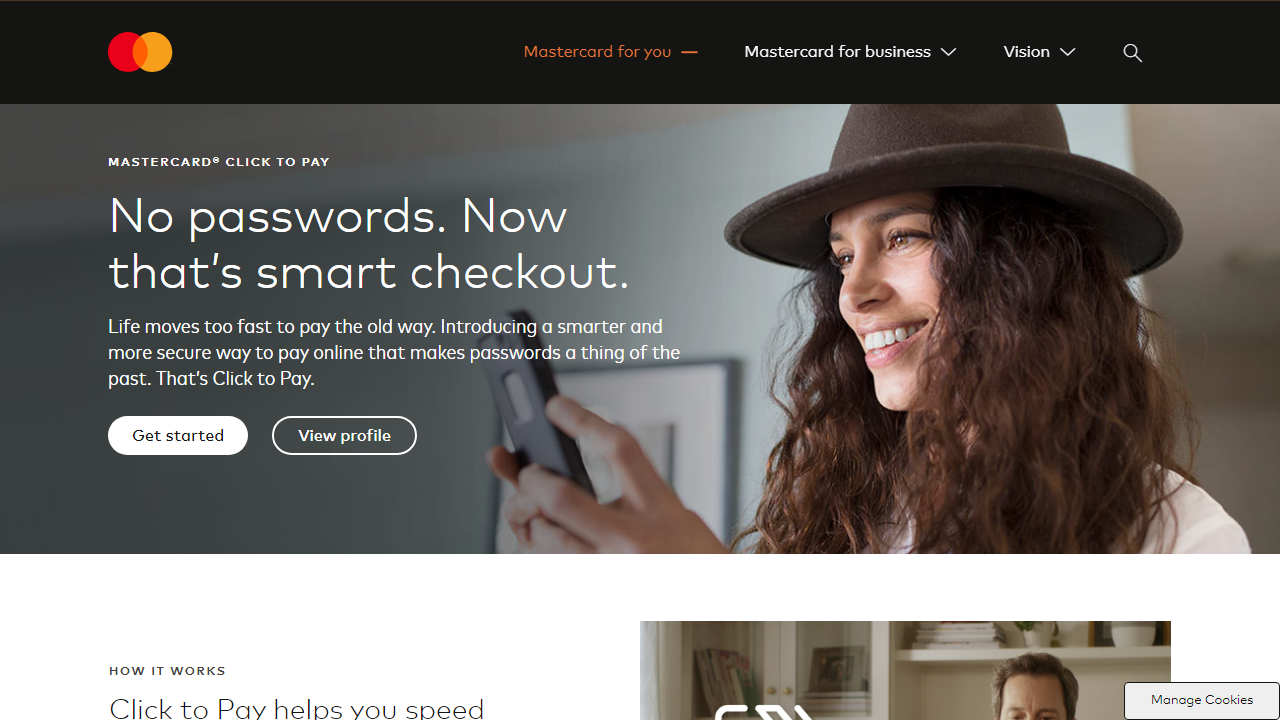Image resolution: width=1280 pixels, height=720 pixels.
Task: Expand the Mastercard for business chevron
Action: (949, 52)
